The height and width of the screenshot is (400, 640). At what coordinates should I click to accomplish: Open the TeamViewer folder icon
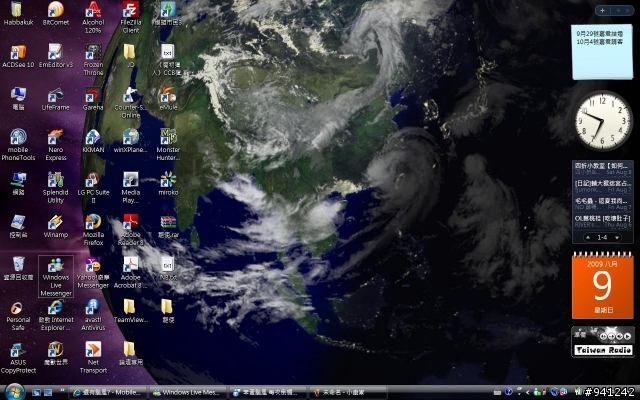click(131, 311)
